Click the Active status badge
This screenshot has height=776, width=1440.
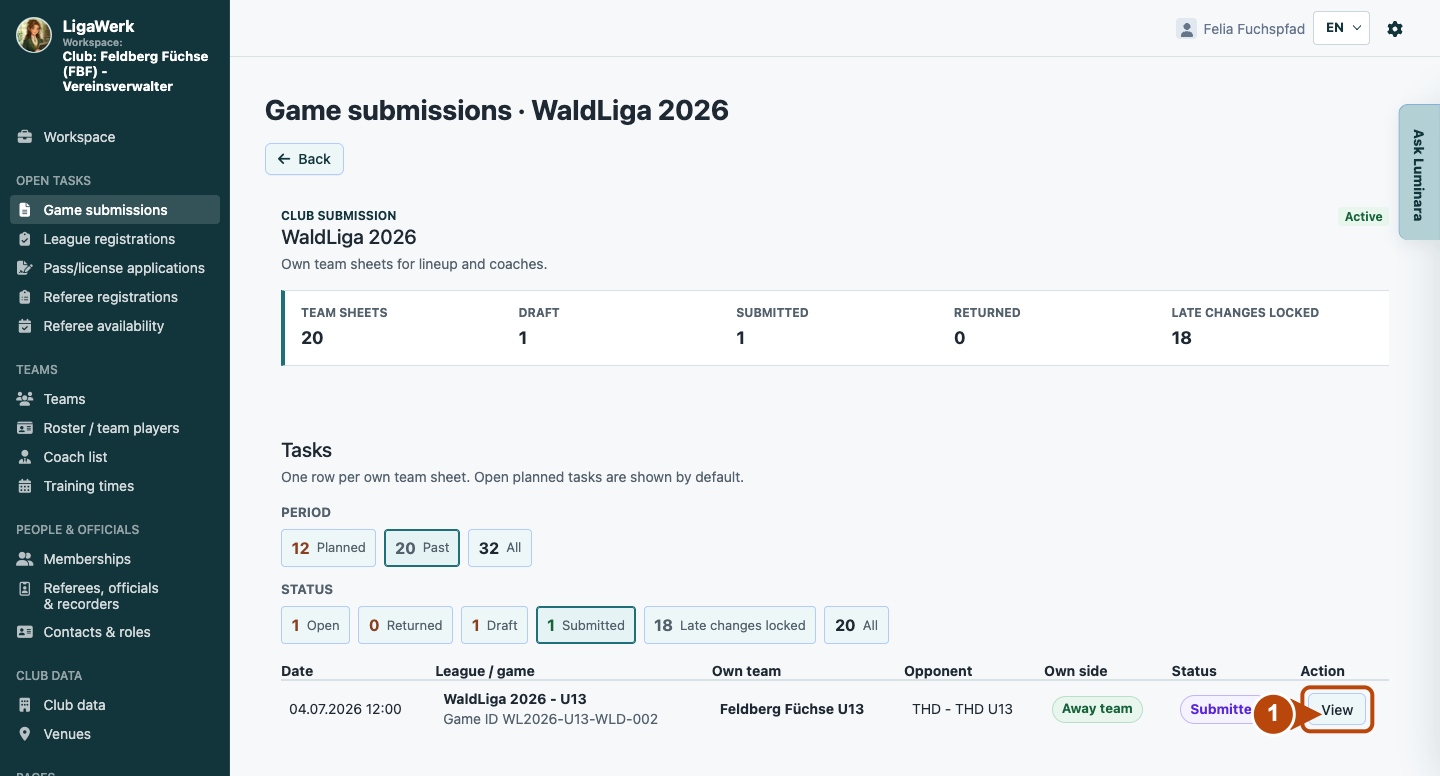[x=1363, y=216]
